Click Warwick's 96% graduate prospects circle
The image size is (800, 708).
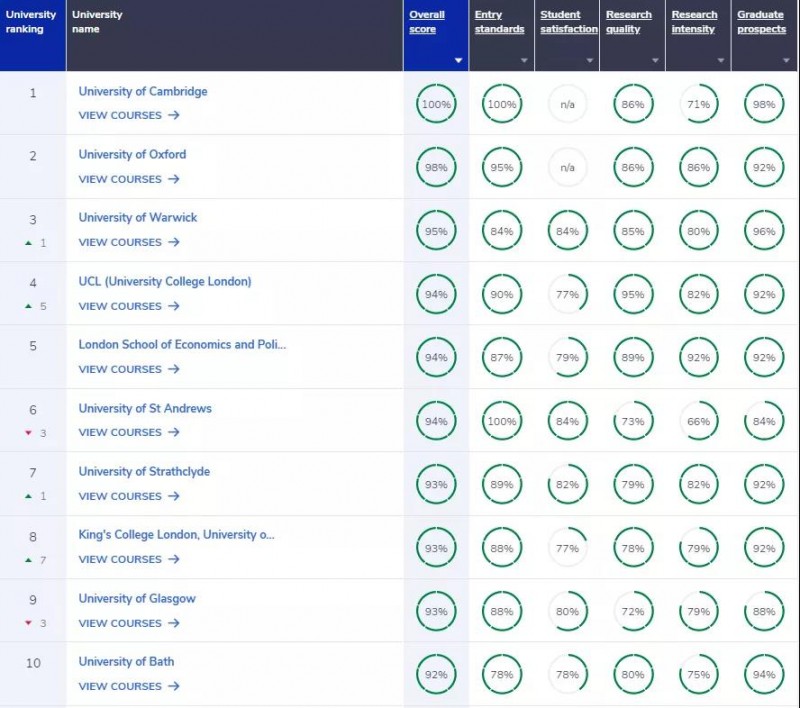(764, 231)
